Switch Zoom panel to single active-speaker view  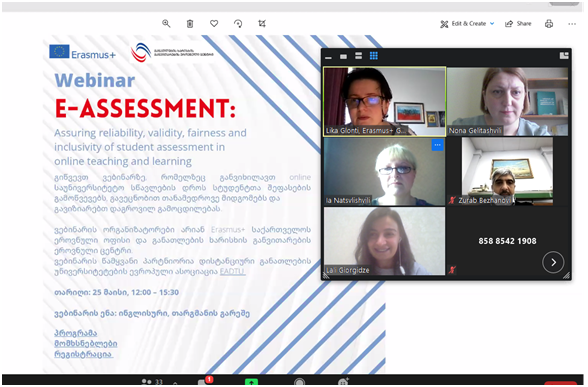pos(344,56)
